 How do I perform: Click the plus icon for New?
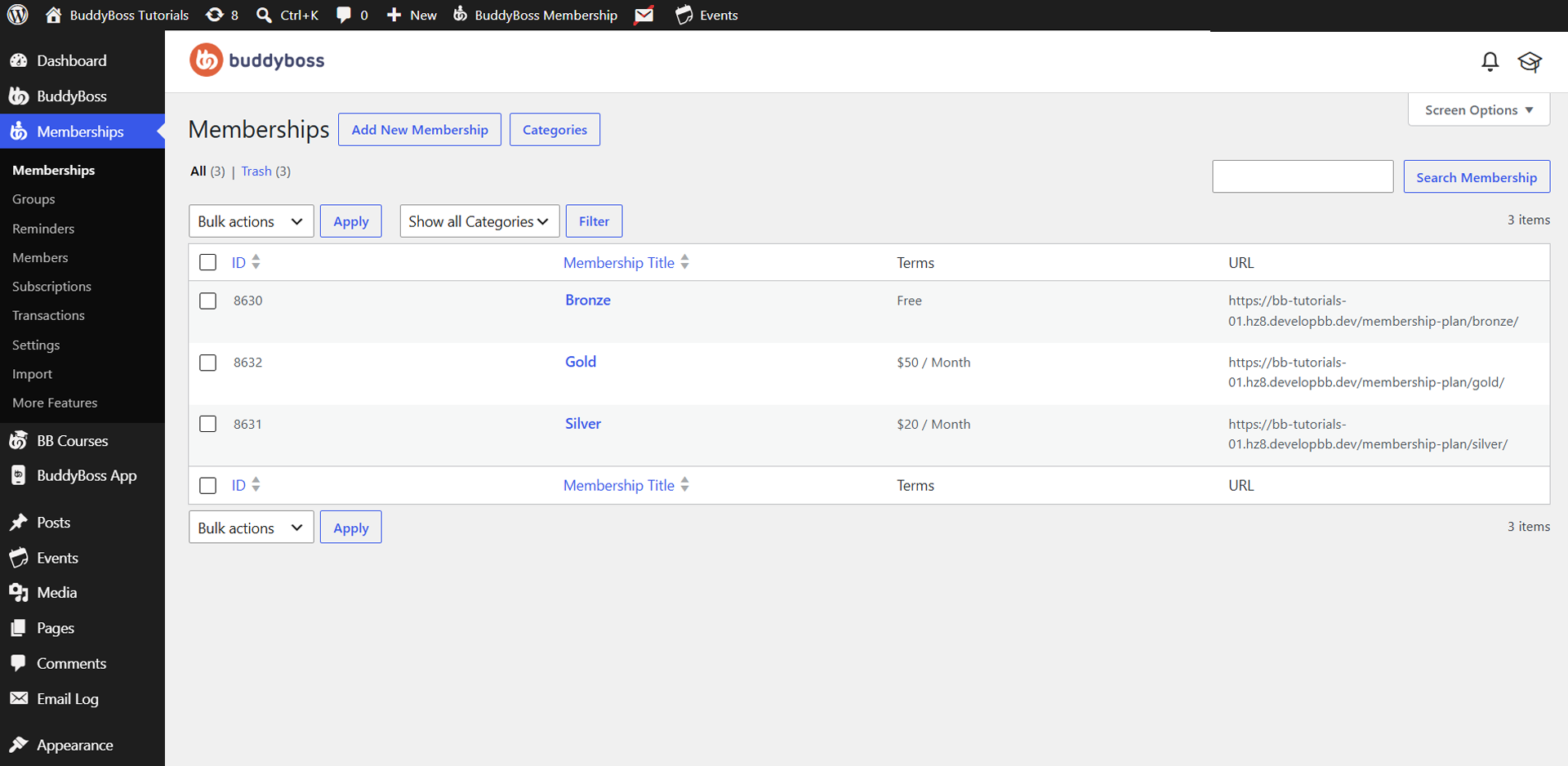(x=394, y=15)
